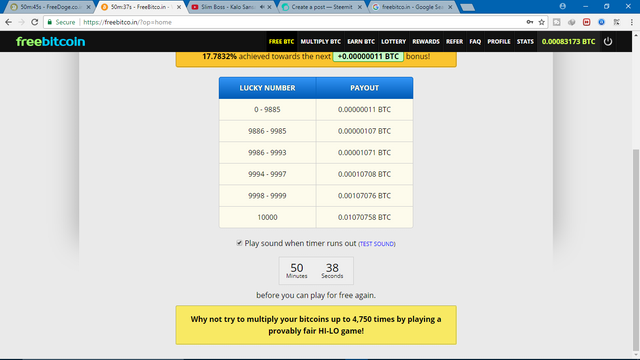Open the FAQ page

[x=475, y=41]
